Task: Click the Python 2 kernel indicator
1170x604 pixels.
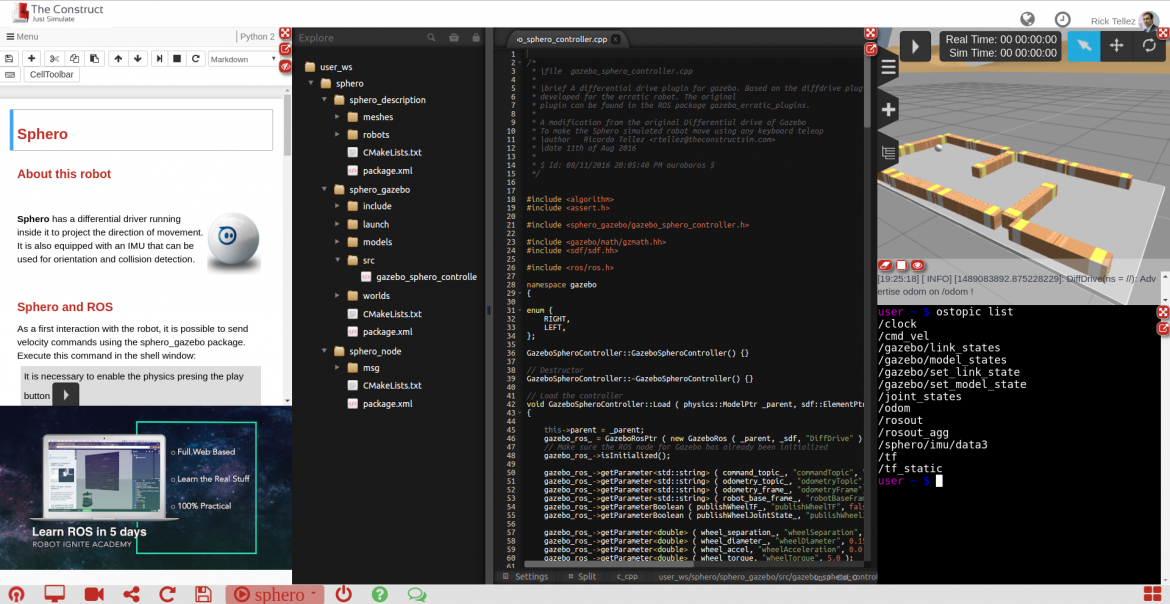Action: (x=257, y=37)
